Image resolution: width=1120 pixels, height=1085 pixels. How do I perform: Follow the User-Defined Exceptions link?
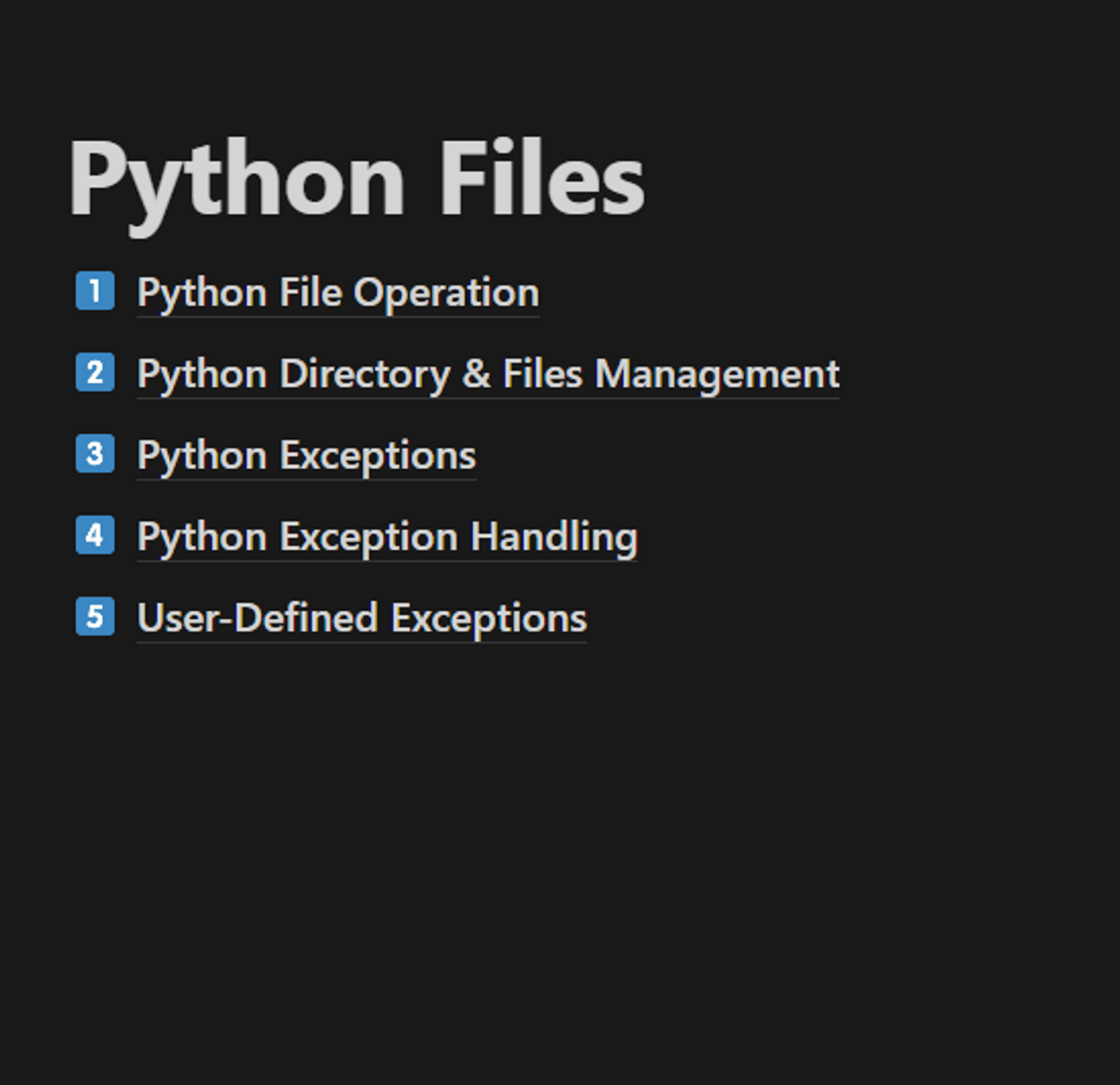point(362,619)
